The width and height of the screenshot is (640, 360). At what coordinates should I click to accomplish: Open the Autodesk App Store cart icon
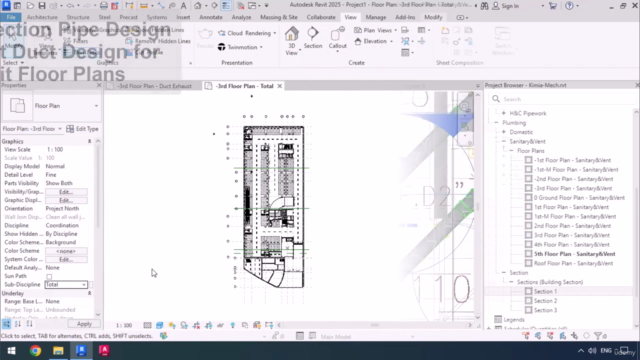[x=553, y=6]
